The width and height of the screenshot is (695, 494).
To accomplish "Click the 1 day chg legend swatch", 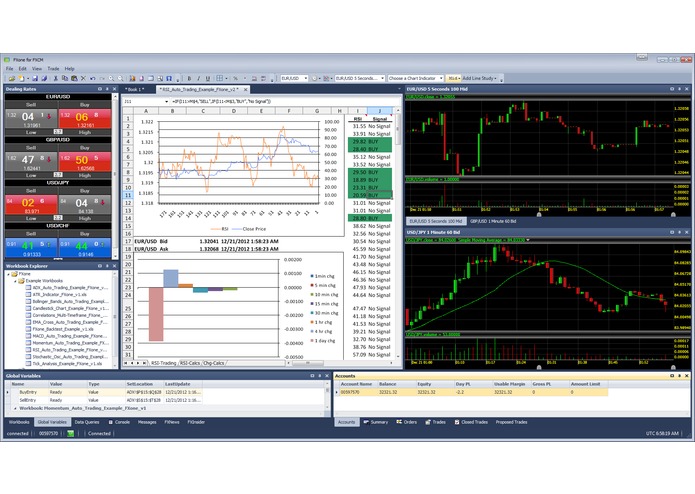I will [312, 341].
